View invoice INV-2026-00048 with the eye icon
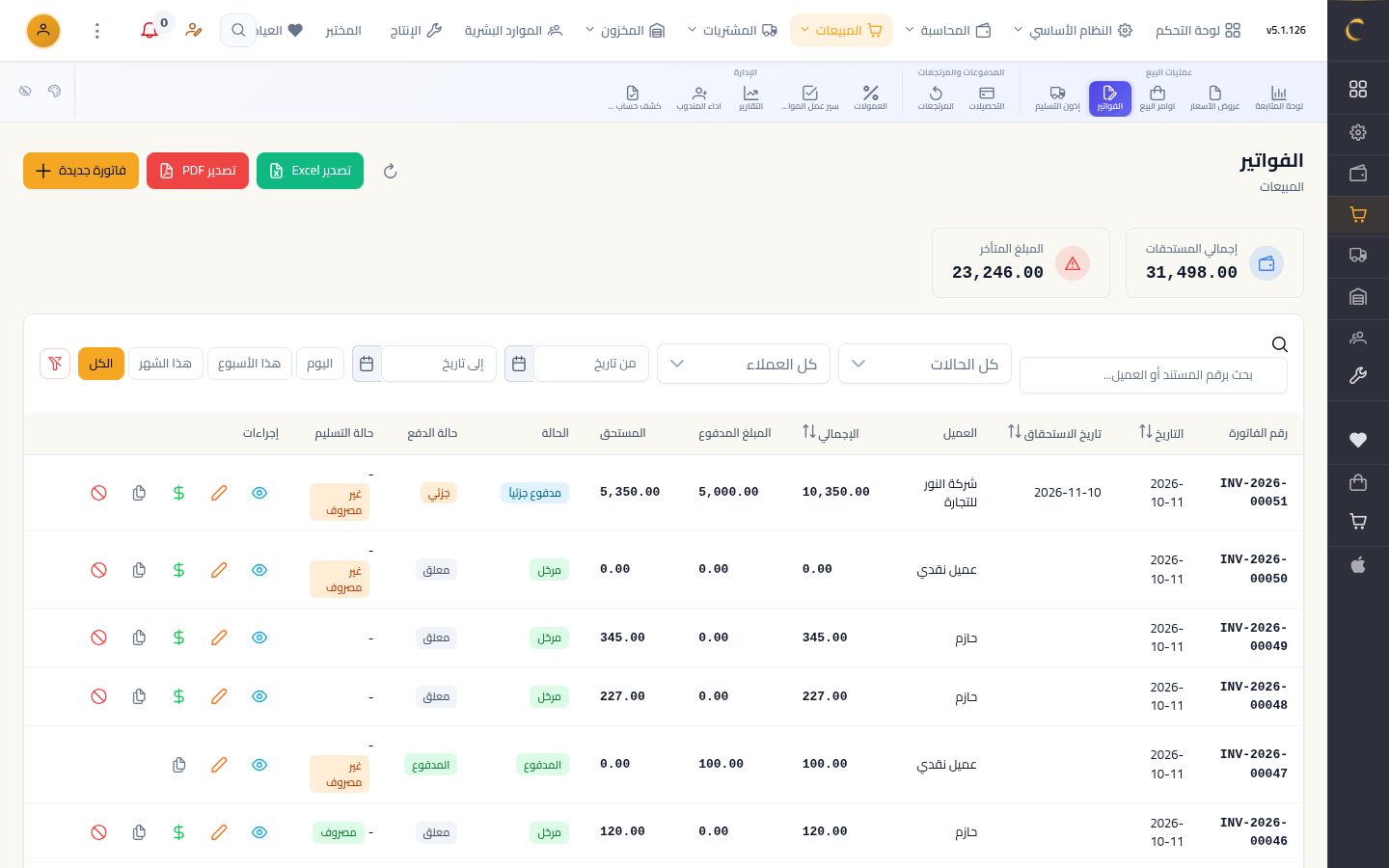Image resolution: width=1389 pixels, height=868 pixels. pyautogui.click(x=259, y=696)
